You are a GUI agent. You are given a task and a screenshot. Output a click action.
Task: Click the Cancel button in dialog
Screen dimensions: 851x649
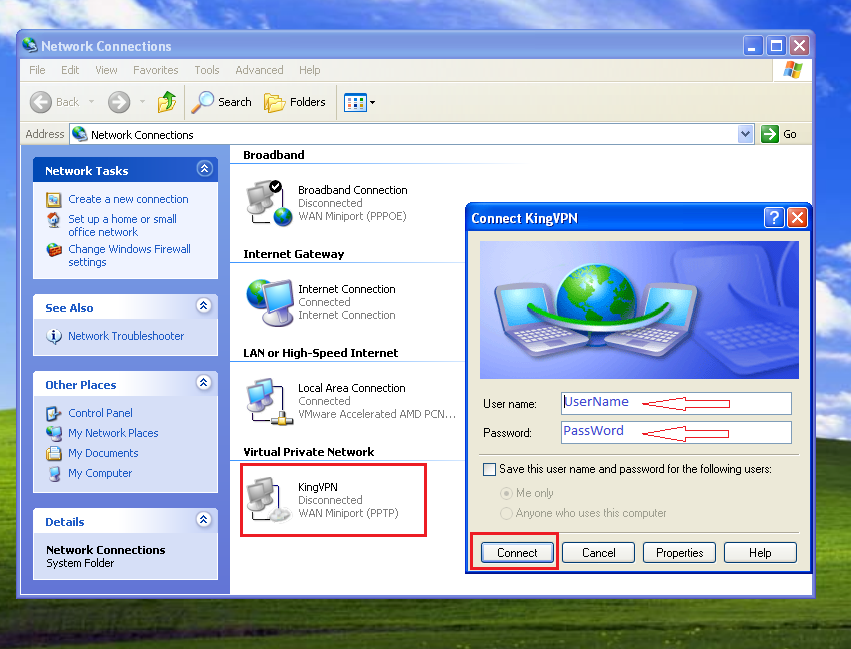tap(599, 552)
